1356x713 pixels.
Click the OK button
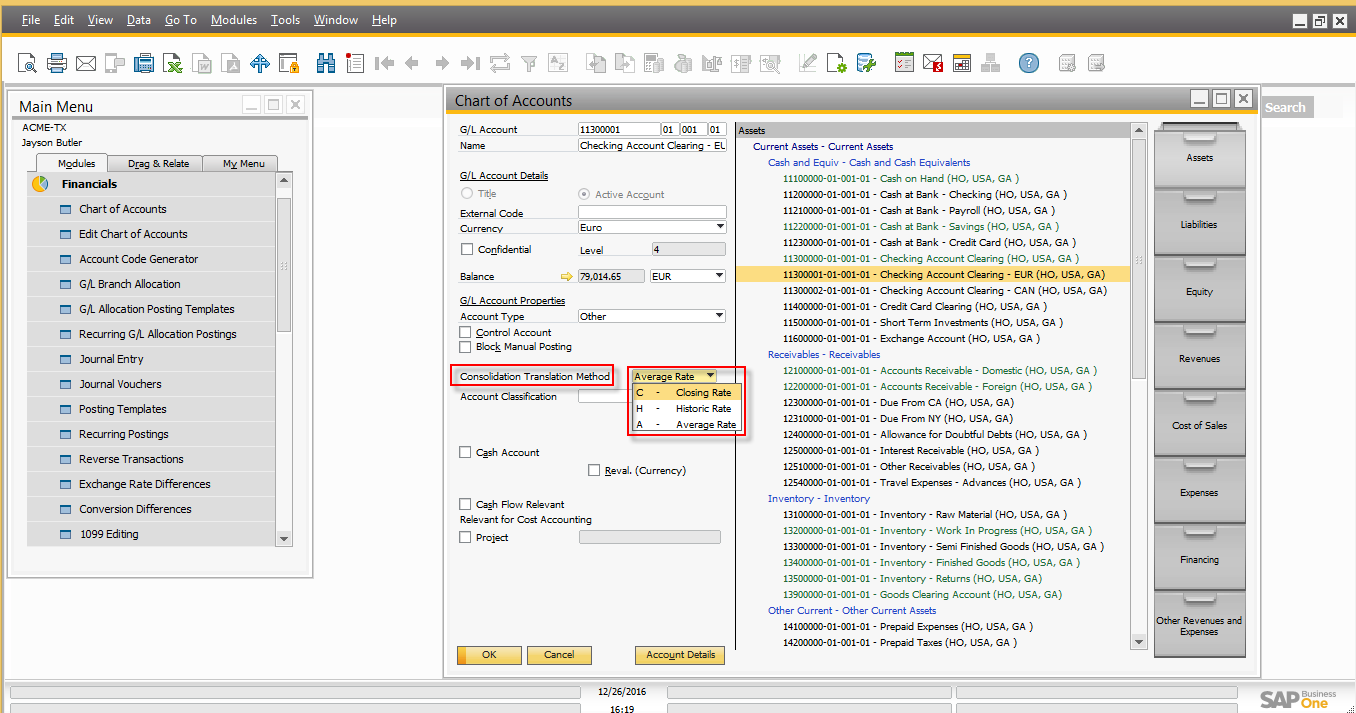point(489,655)
